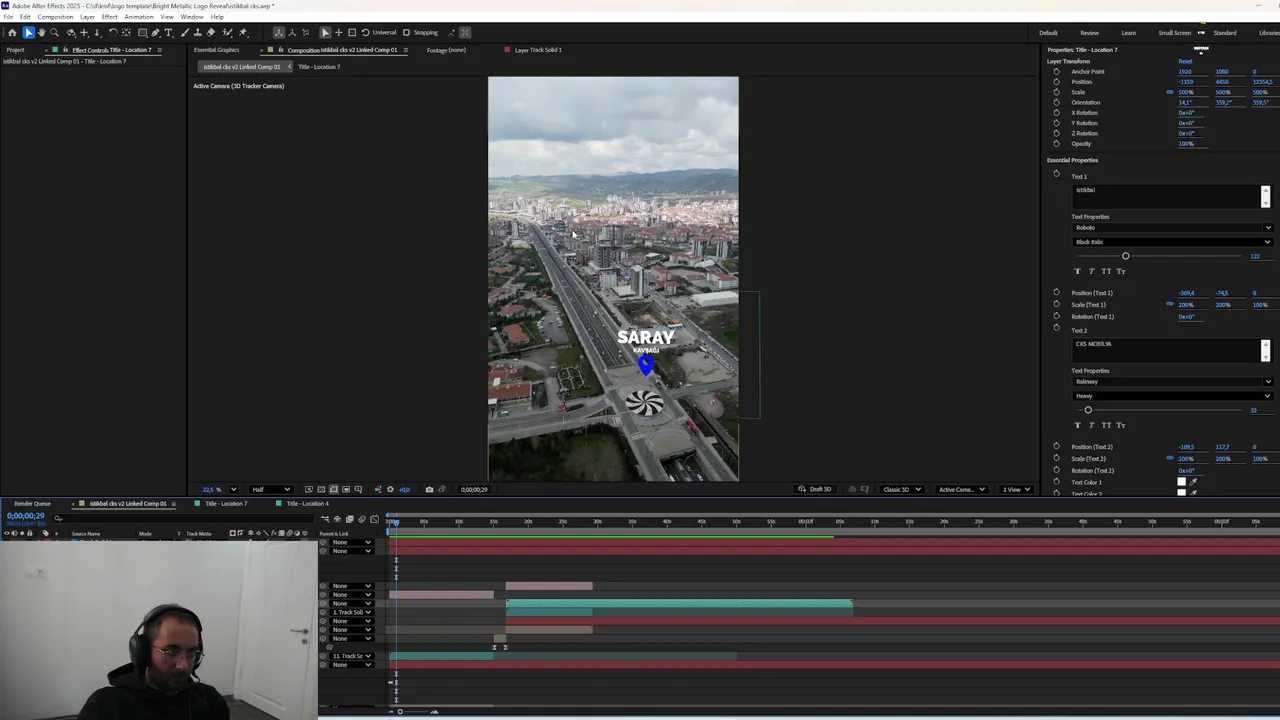
Task: Open the Active Camera view dropdown
Action: coord(961,490)
